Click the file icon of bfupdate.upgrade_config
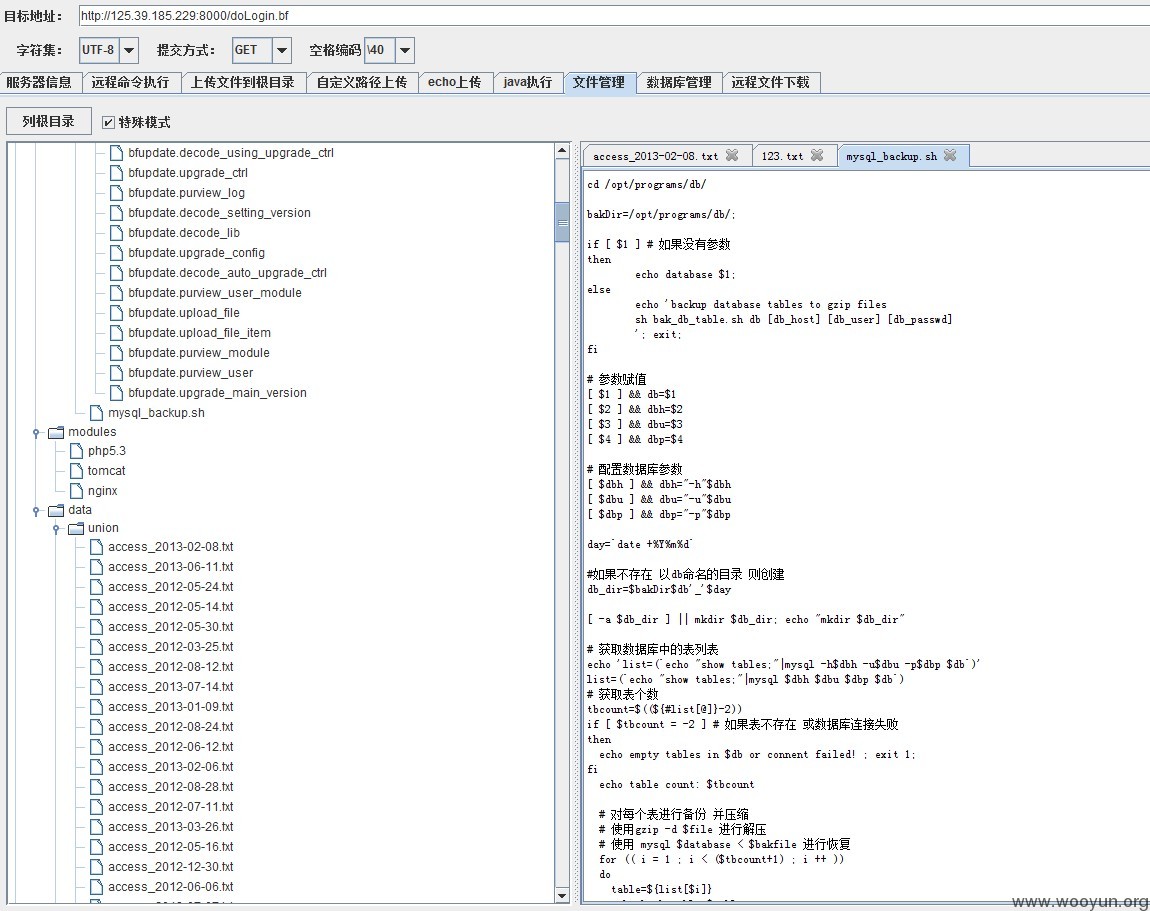 [x=116, y=253]
